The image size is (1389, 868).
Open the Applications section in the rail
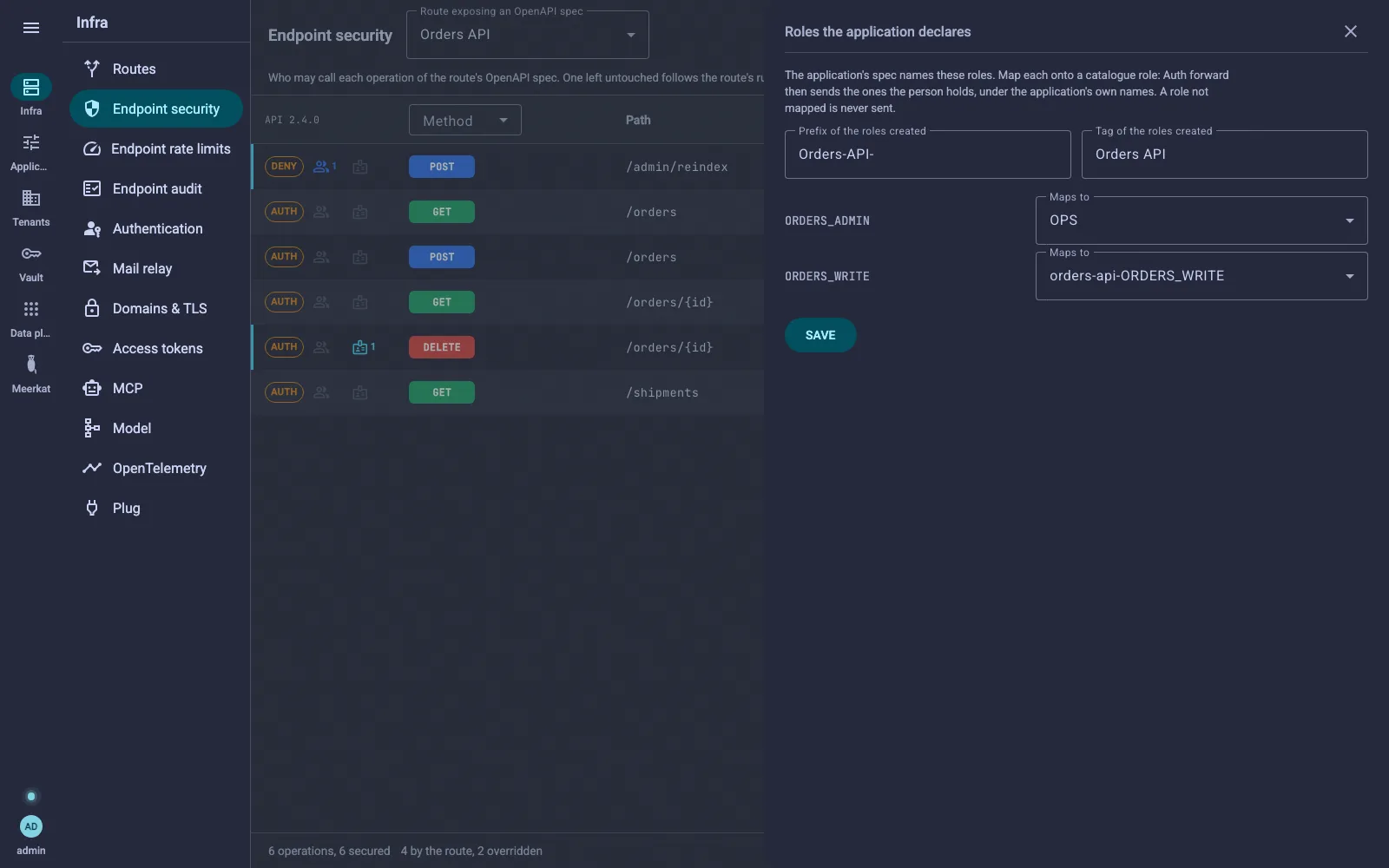[31, 151]
